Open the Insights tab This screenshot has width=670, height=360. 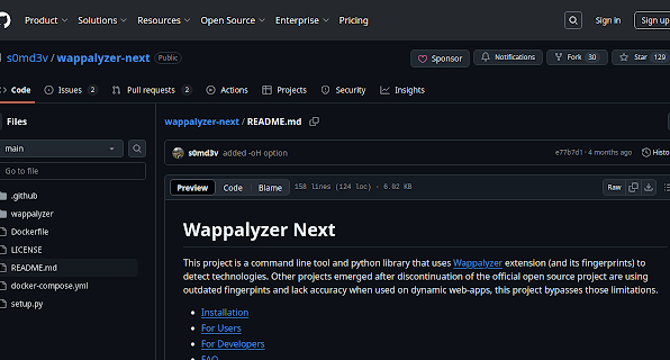tap(403, 90)
